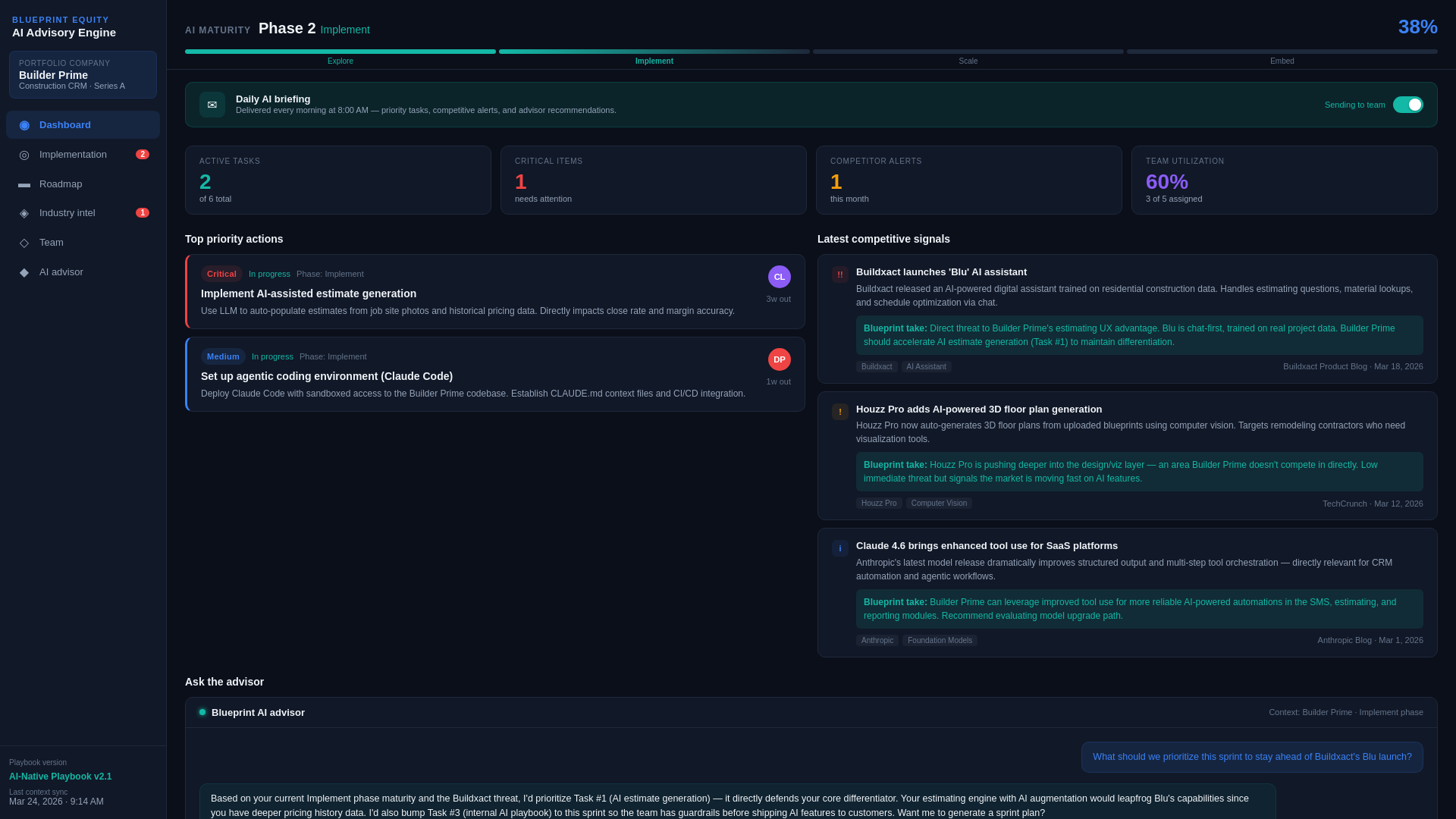1456x819 pixels.
Task: Open the Builder Prime portfolio company card
Action: 83,74
